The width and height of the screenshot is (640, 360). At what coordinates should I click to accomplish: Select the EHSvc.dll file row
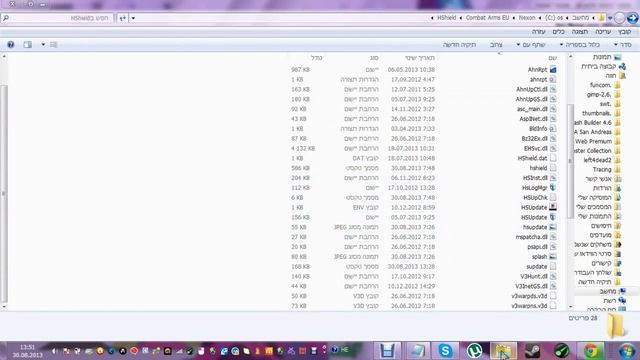(424, 149)
